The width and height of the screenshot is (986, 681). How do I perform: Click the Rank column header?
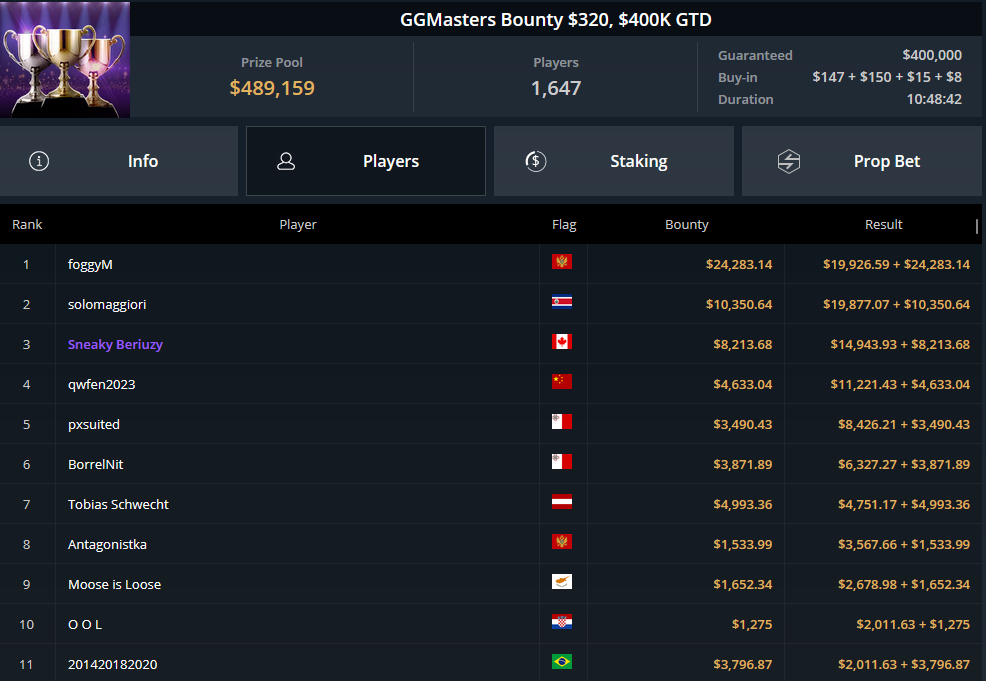27,224
